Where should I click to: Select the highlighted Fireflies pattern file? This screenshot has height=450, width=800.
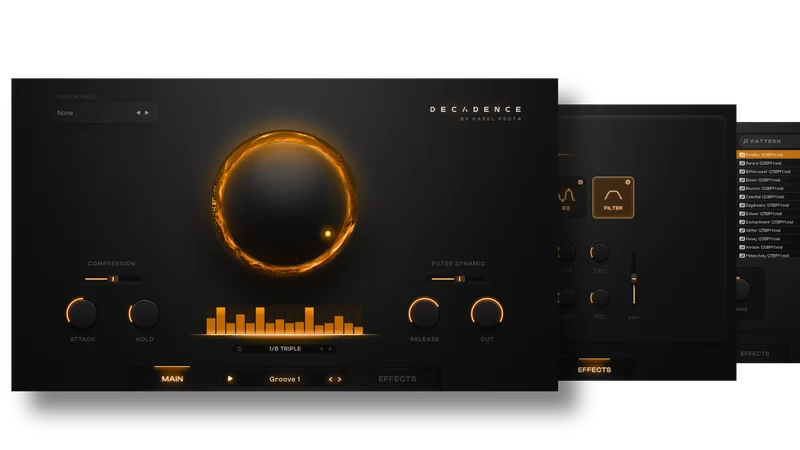click(x=768, y=155)
